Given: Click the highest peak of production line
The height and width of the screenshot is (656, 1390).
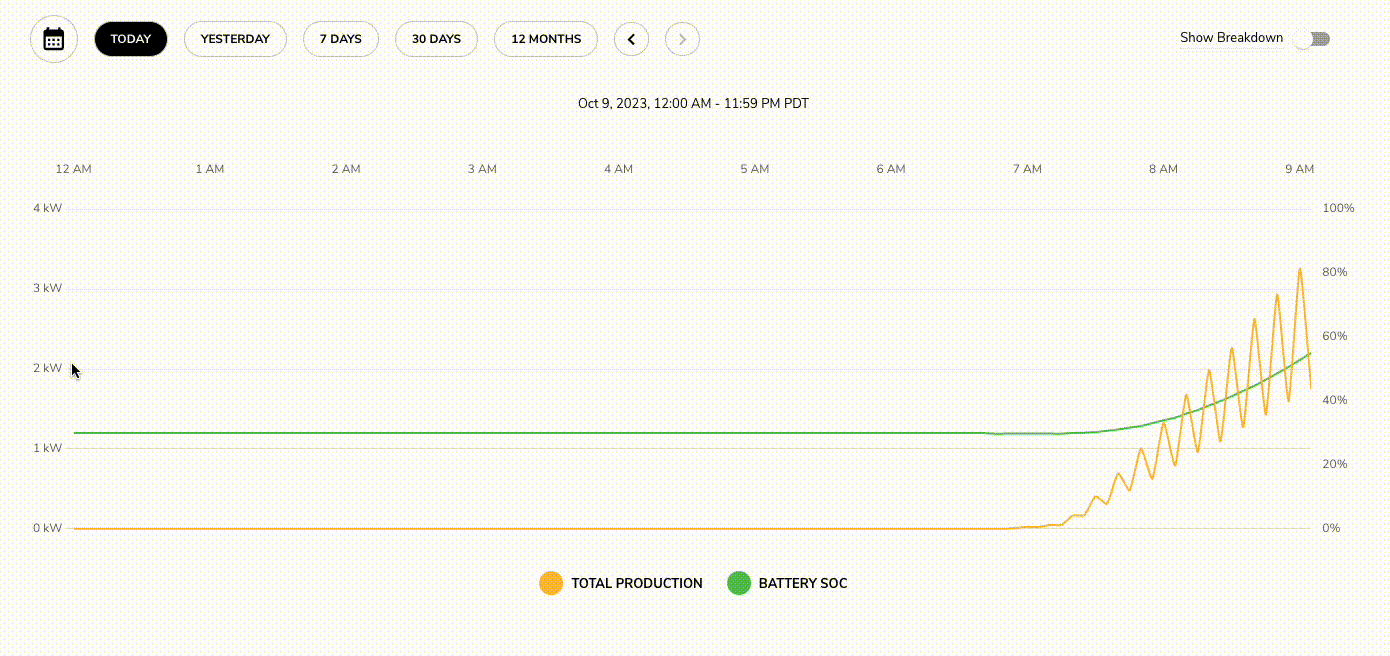Looking at the screenshot, I should coord(1300,269).
